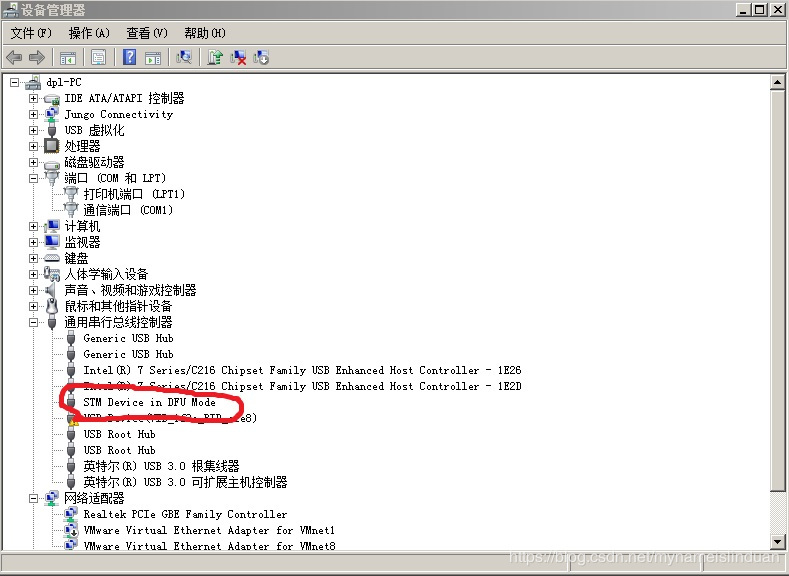Click the 设备管理器 title bar icon
This screenshot has width=789, height=576.
tap(10, 10)
